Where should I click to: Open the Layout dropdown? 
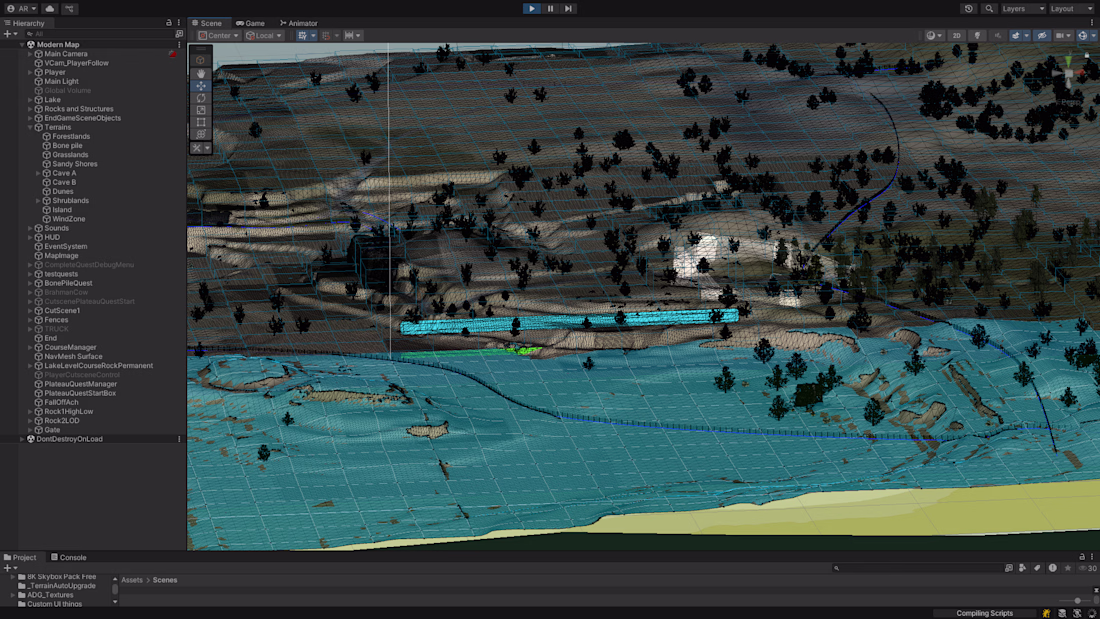[1071, 8]
